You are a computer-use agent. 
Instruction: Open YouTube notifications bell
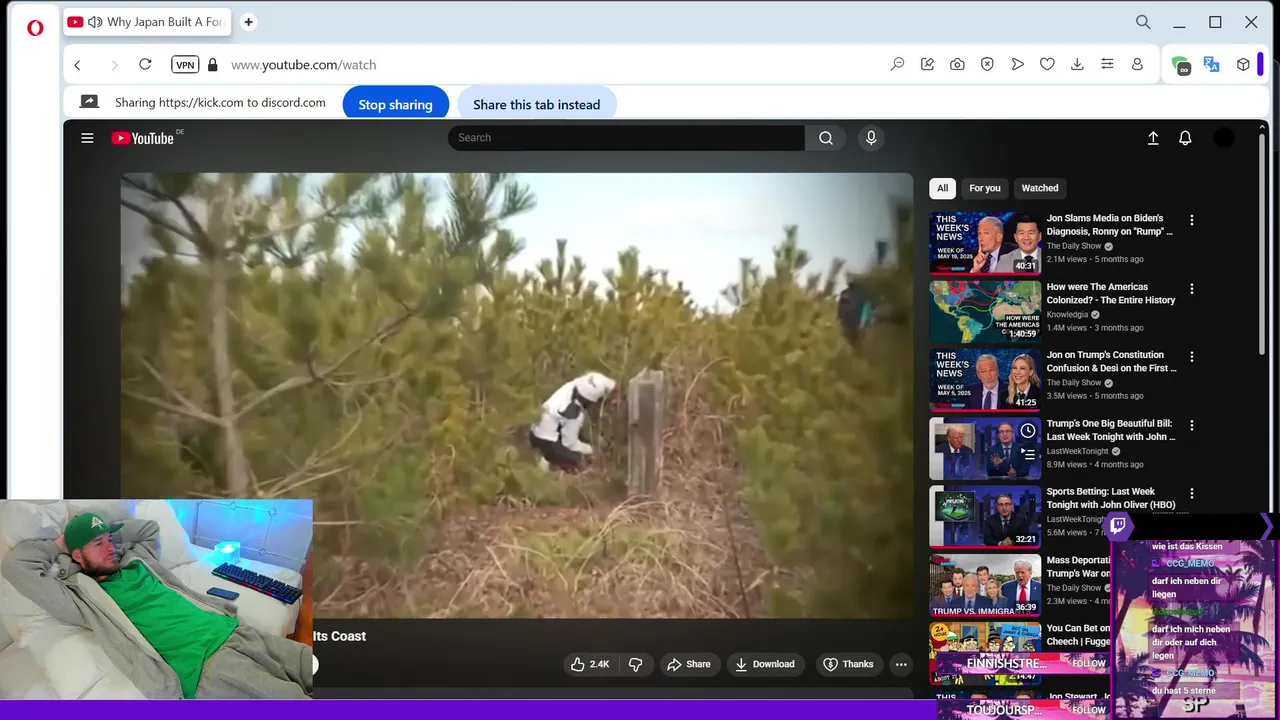point(1185,138)
